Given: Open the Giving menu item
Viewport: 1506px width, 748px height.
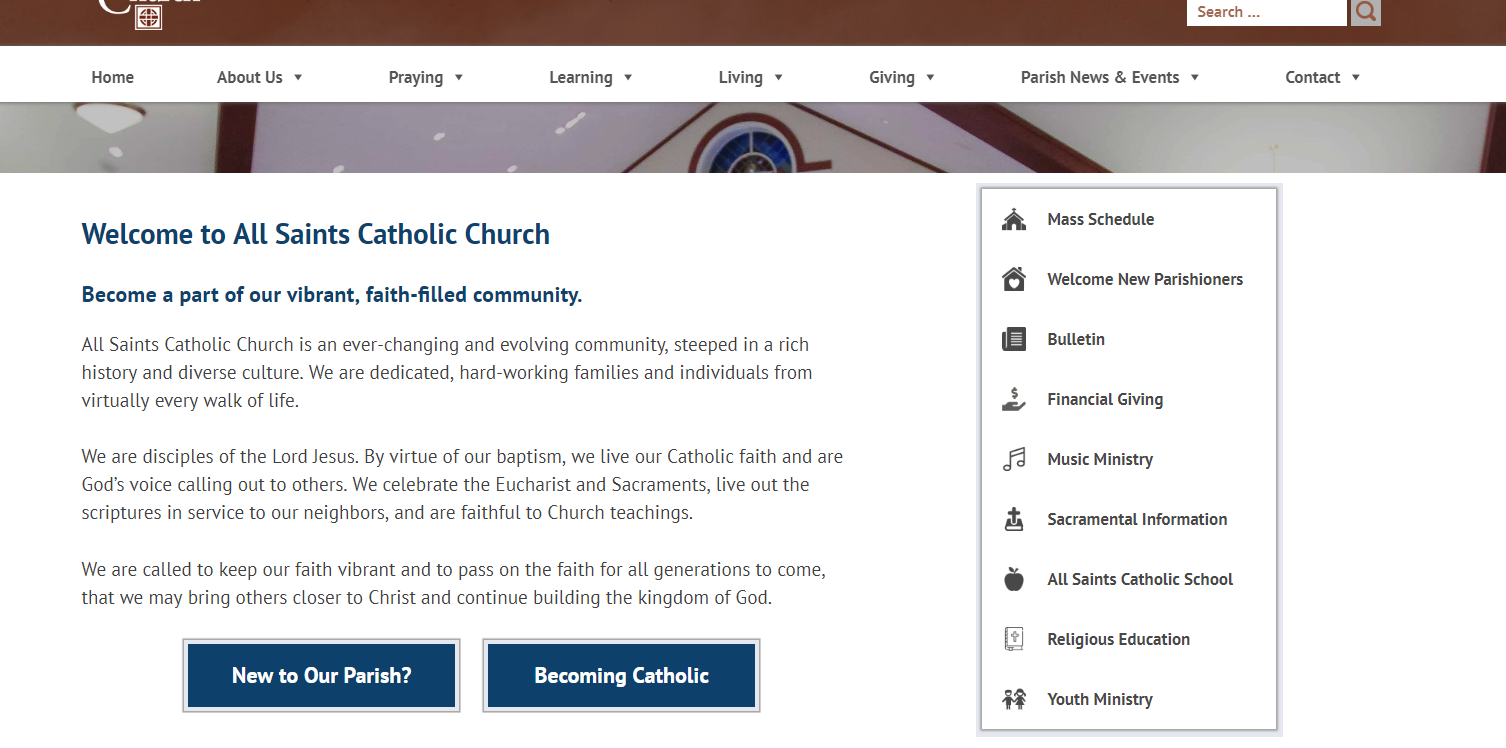Looking at the screenshot, I should coord(892,78).
